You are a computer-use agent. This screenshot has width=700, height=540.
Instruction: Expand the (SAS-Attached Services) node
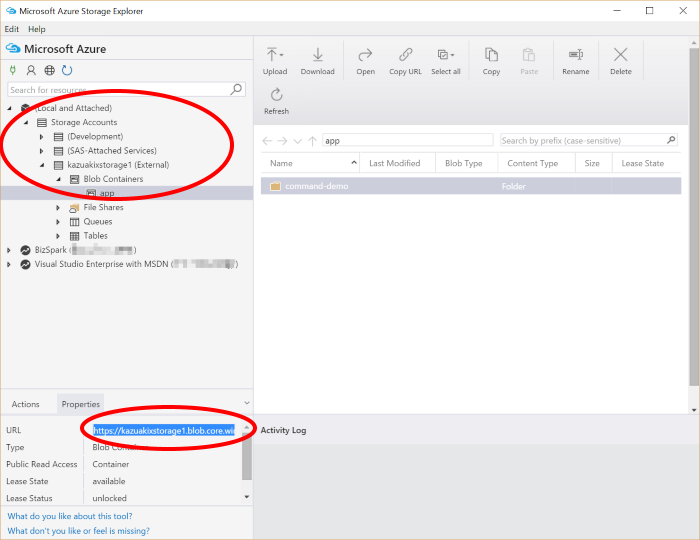pyautogui.click(x=42, y=151)
